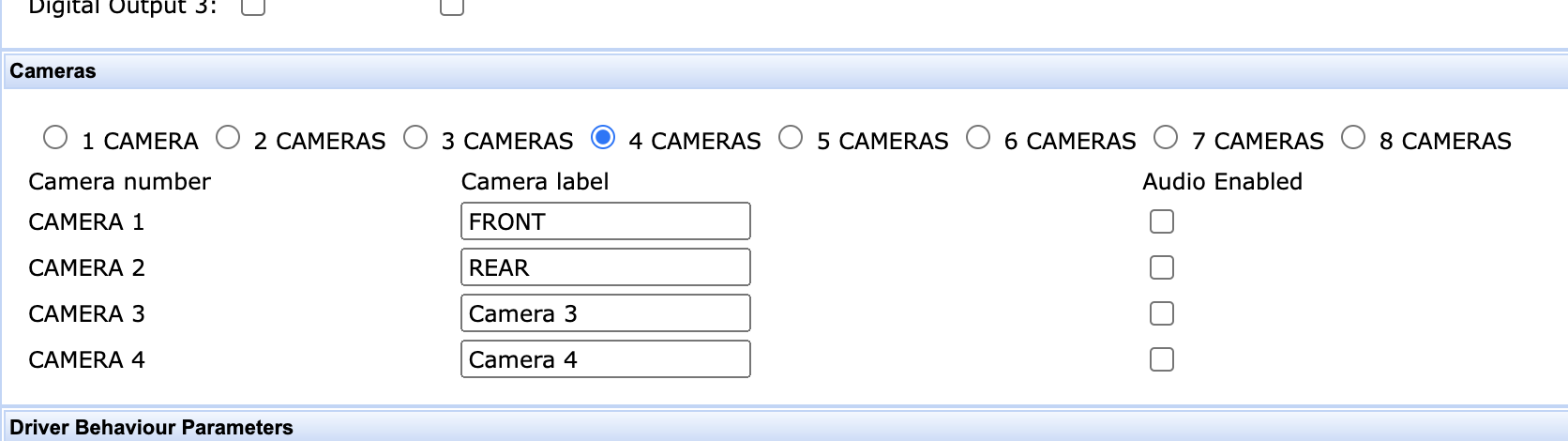Collapse the Cameras section header
Screen dimensions: 1568x441
click(53, 71)
